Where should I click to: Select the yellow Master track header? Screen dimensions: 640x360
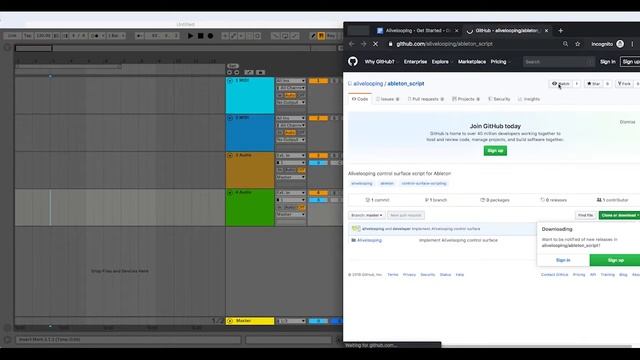[x=250, y=321]
